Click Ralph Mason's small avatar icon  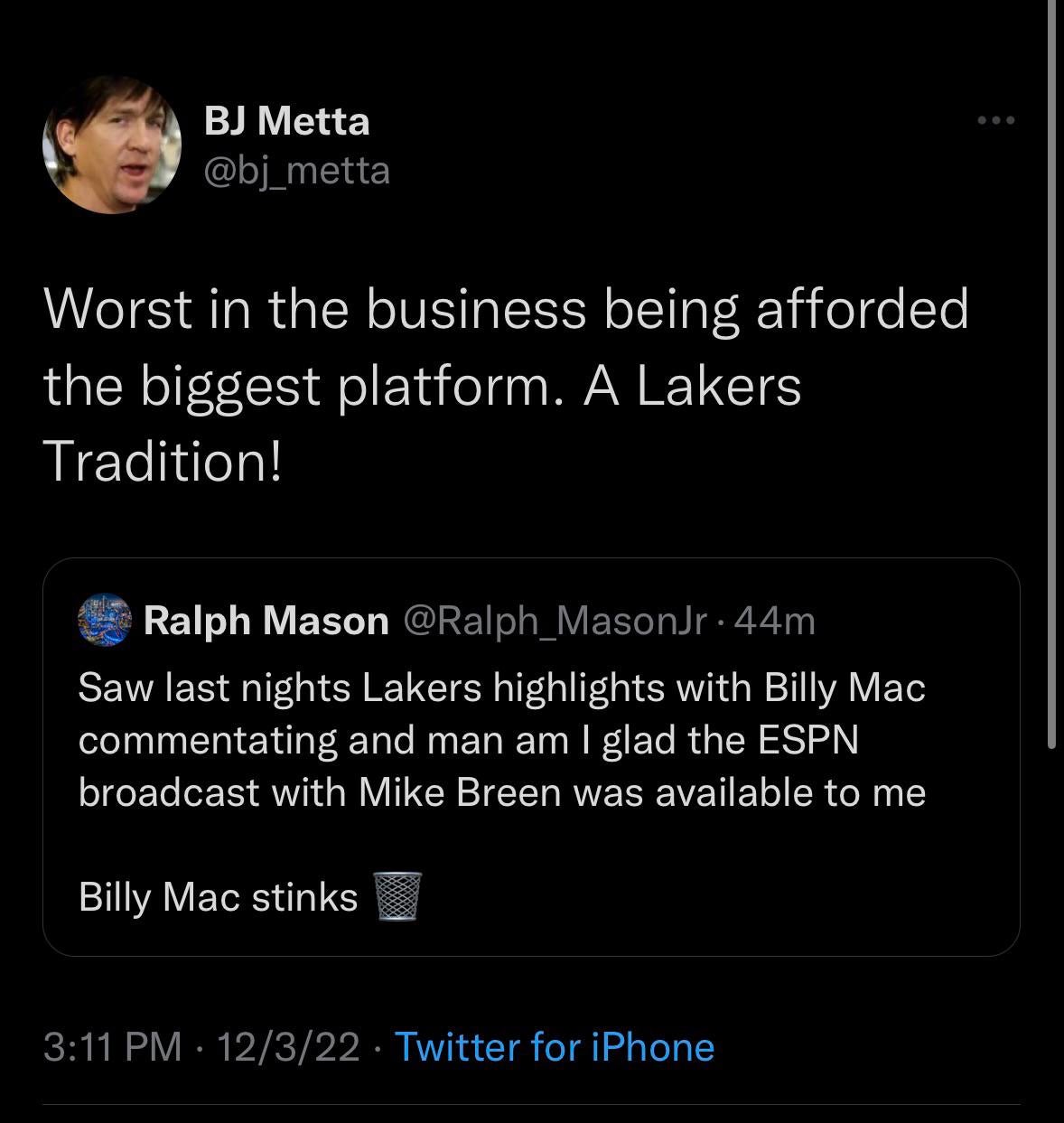click(x=105, y=621)
